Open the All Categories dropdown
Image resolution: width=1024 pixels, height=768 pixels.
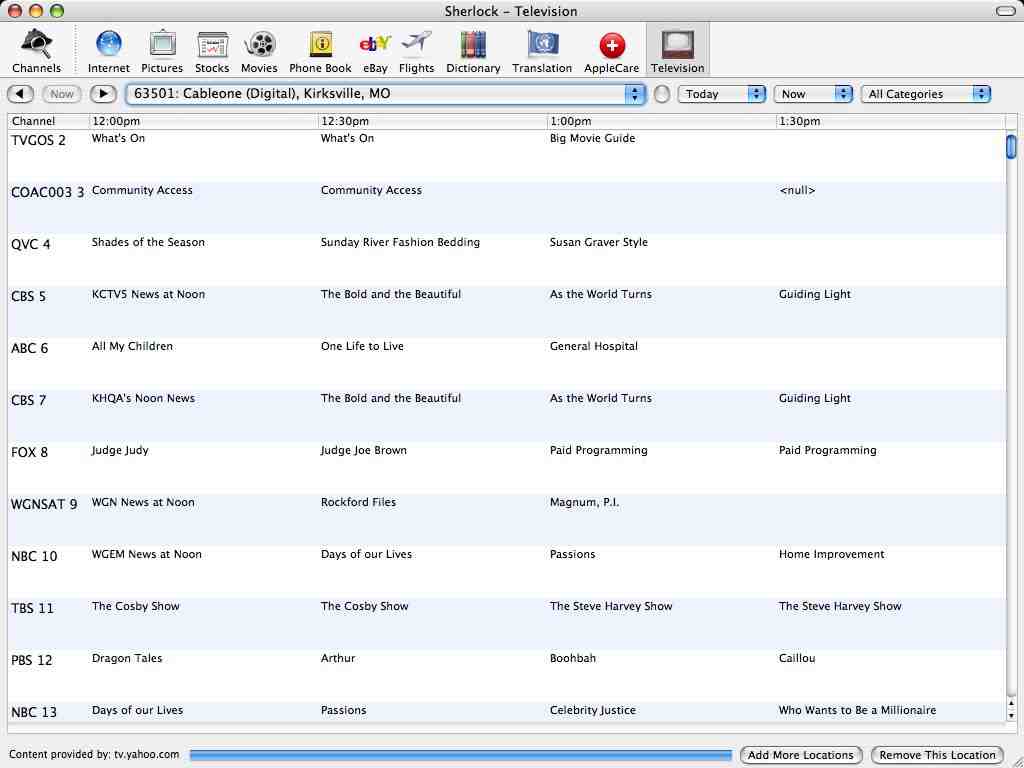pos(926,94)
